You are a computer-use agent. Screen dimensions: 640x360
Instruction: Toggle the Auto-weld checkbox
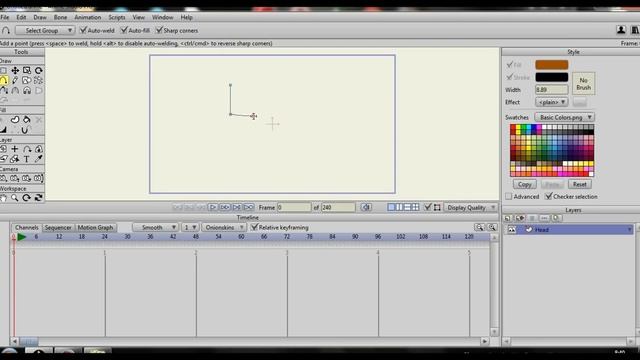point(83,30)
